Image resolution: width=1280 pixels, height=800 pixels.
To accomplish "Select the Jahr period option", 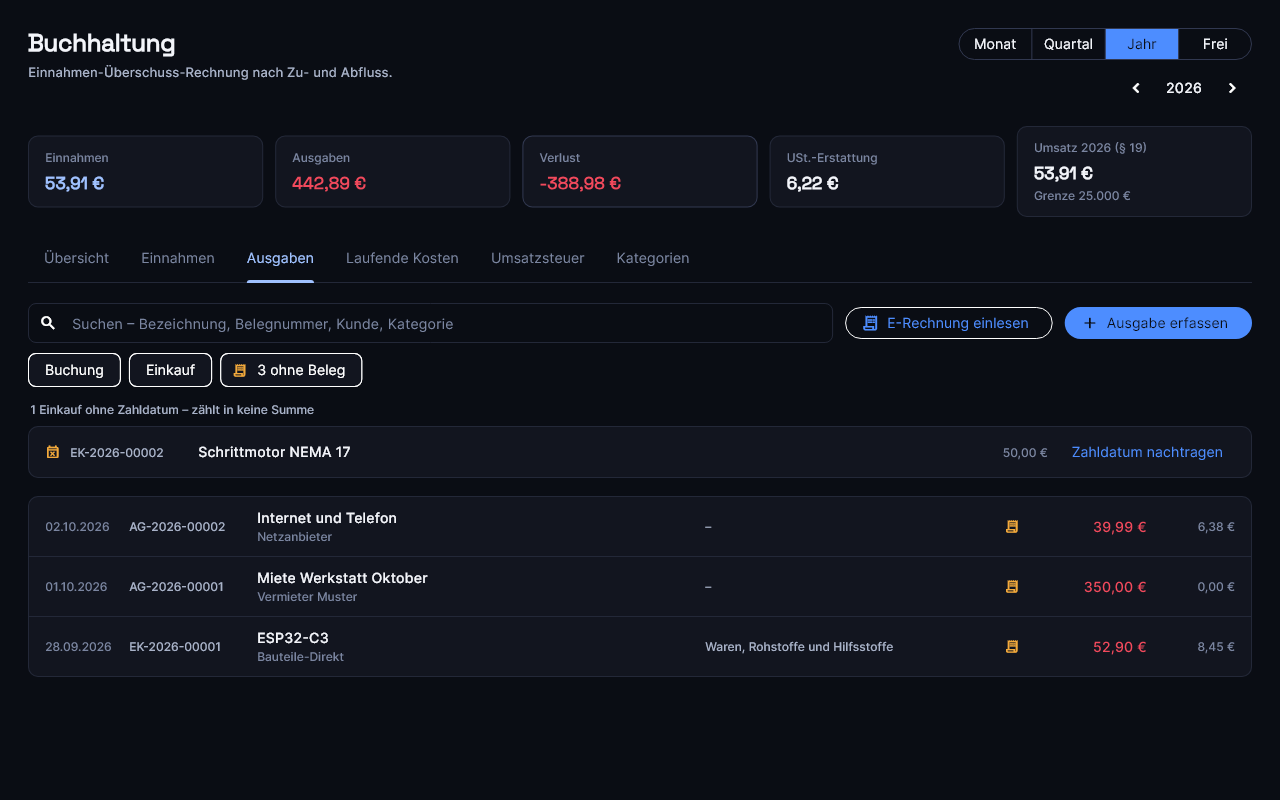I will point(1142,44).
